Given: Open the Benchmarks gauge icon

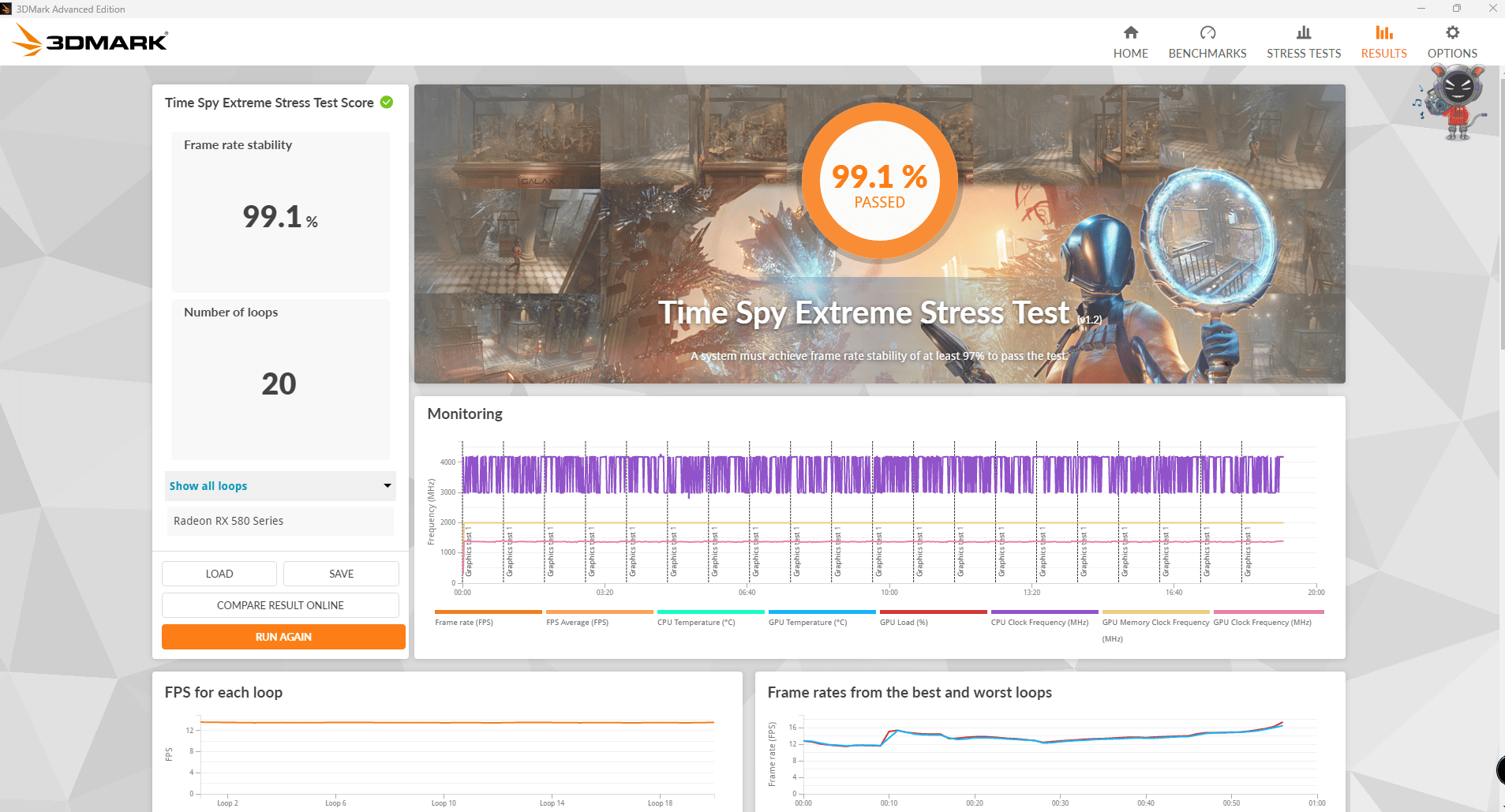Looking at the screenshot, I should click(1207, 33).
